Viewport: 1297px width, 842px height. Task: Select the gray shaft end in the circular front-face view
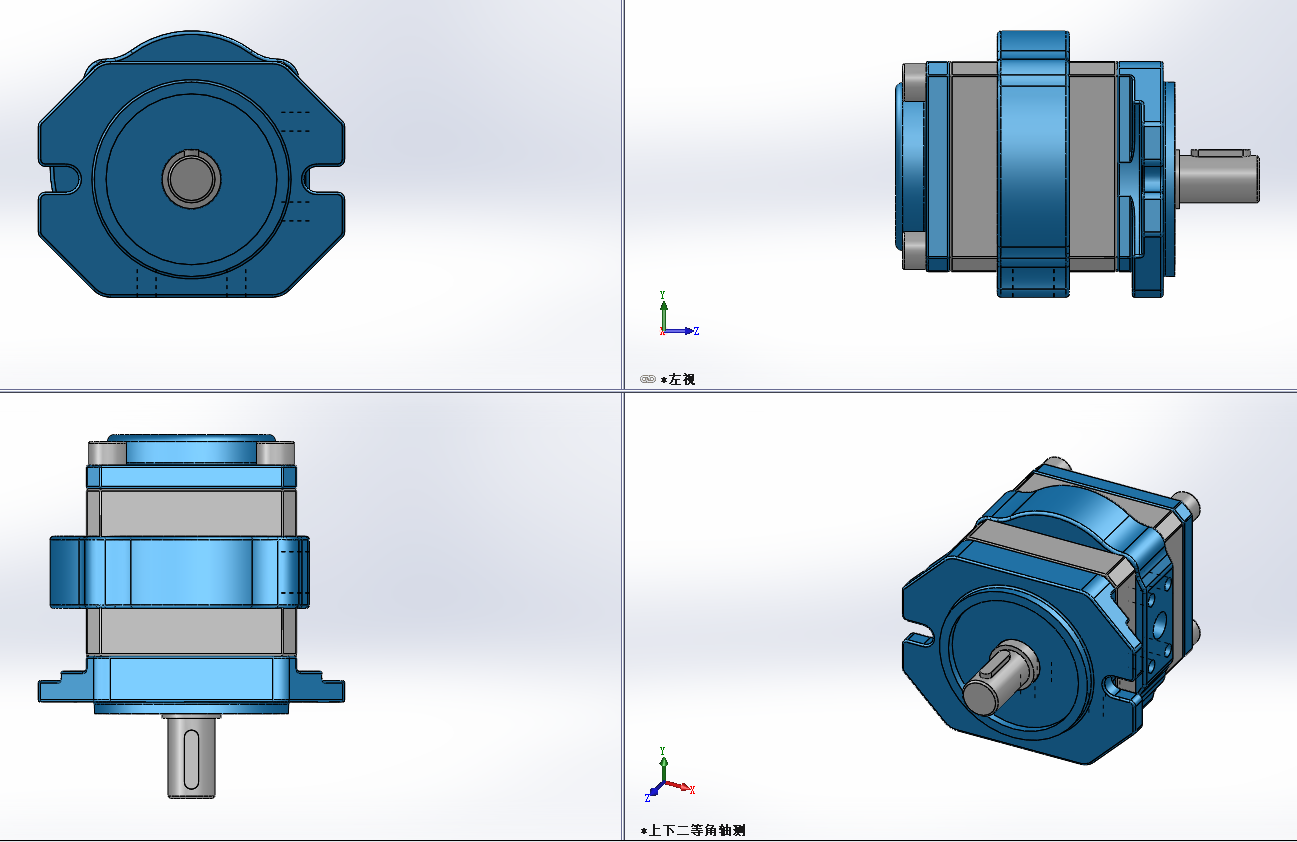click(191, 179)
